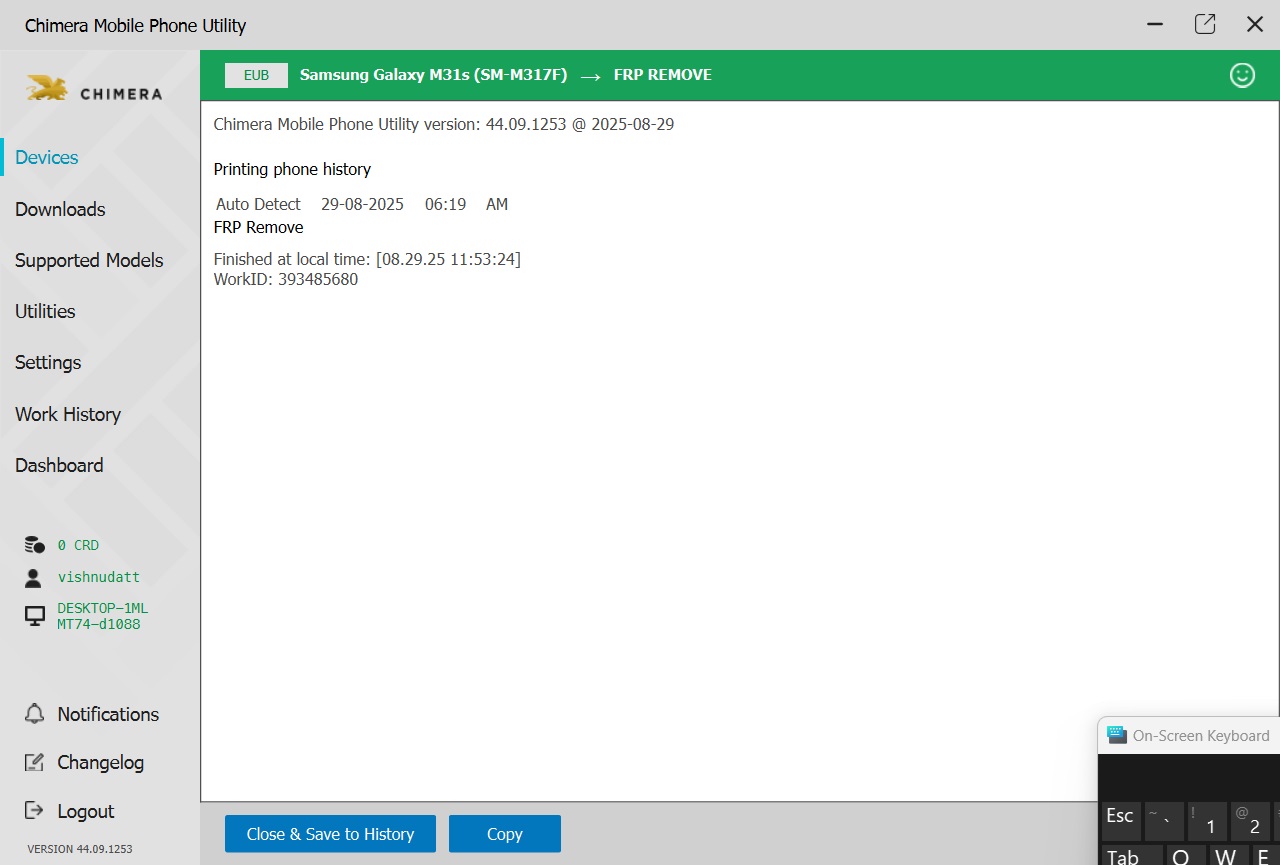Open the Changelog link

tap(101, 763)
